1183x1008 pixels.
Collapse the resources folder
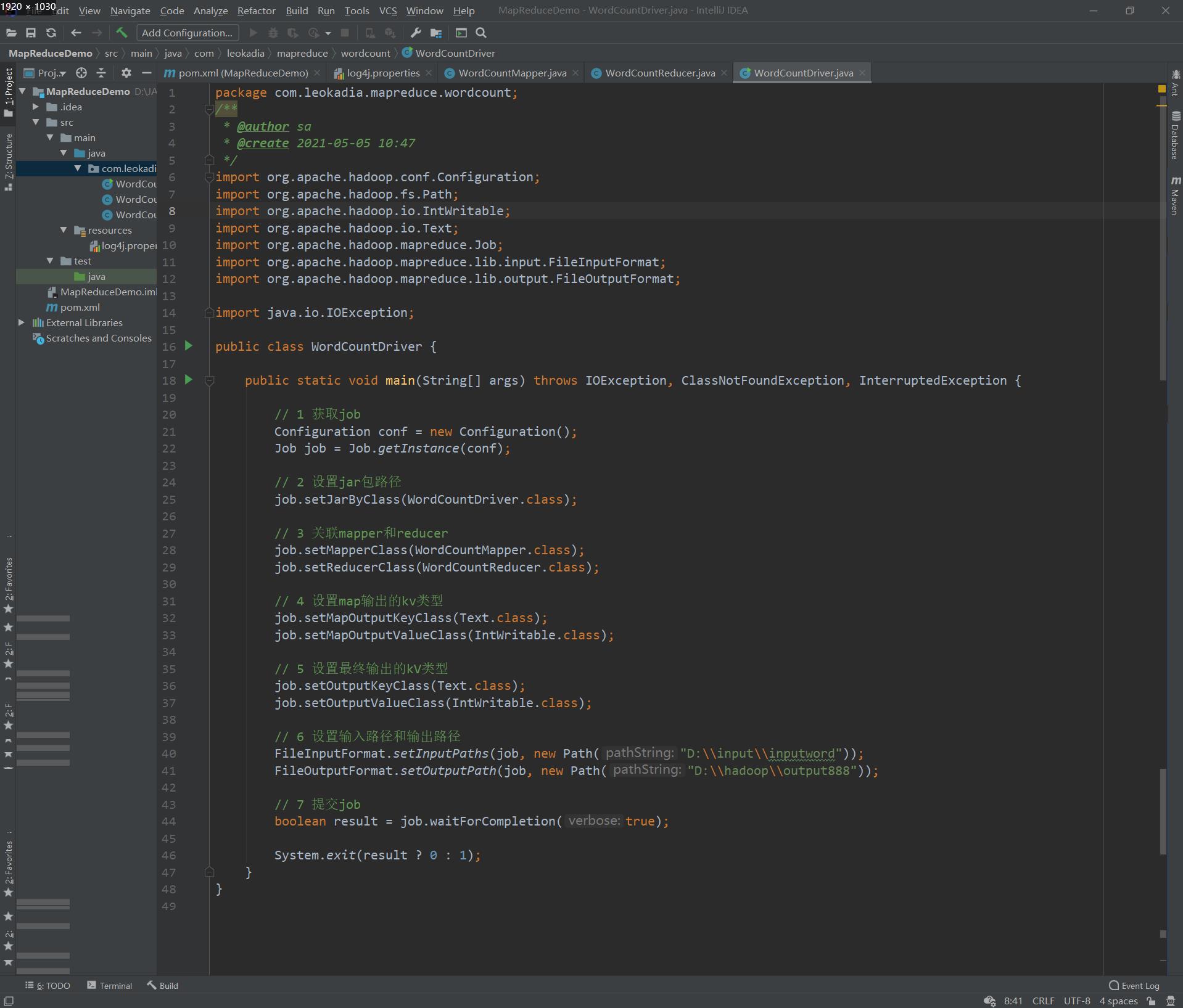(x=64, y=230)
